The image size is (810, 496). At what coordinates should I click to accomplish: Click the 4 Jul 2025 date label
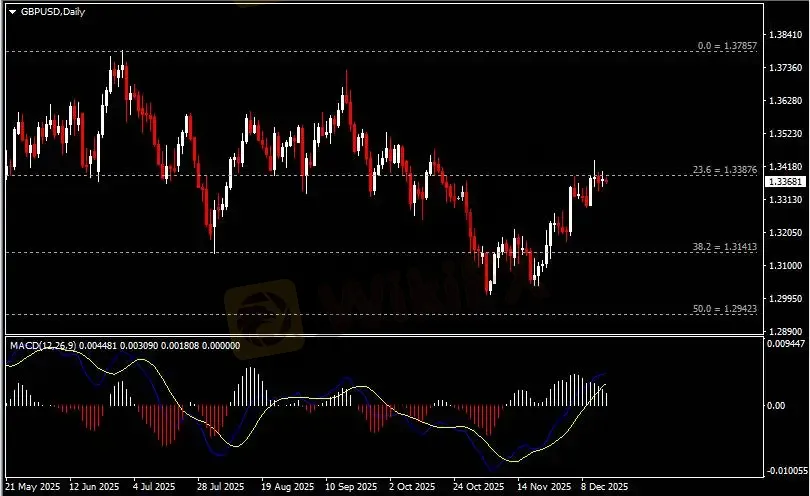(x=154, y=487)
